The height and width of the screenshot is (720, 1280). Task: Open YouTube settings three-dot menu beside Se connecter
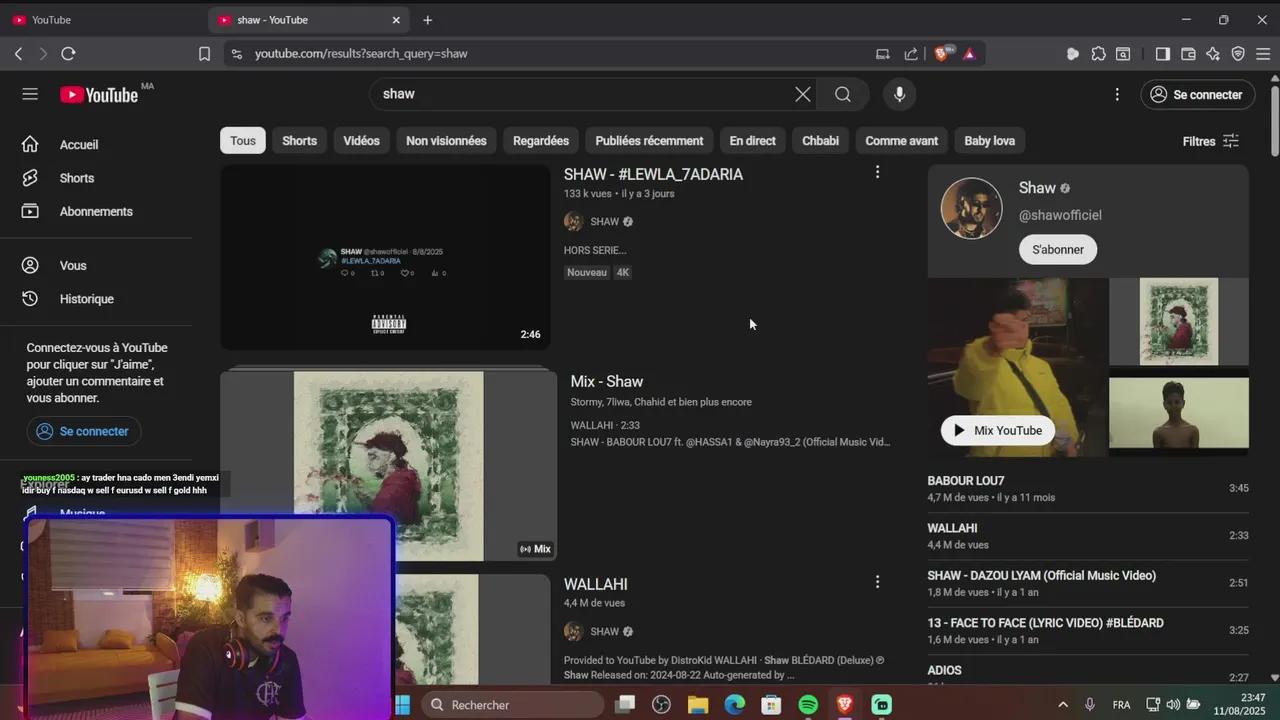pyautogui.click(x=1117, y=94)
